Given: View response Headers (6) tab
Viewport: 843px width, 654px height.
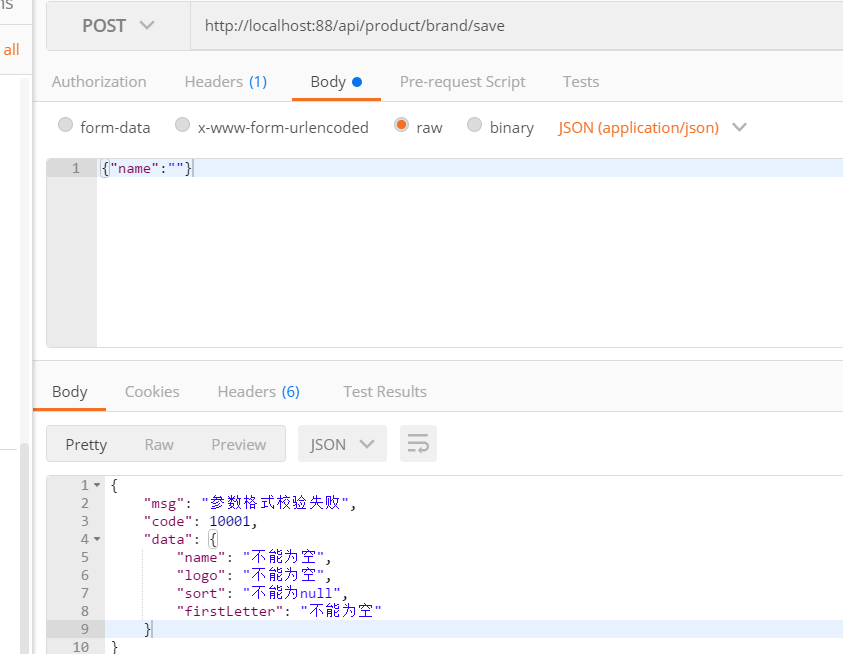Looking at the screenshot, I should click(258, 392).
